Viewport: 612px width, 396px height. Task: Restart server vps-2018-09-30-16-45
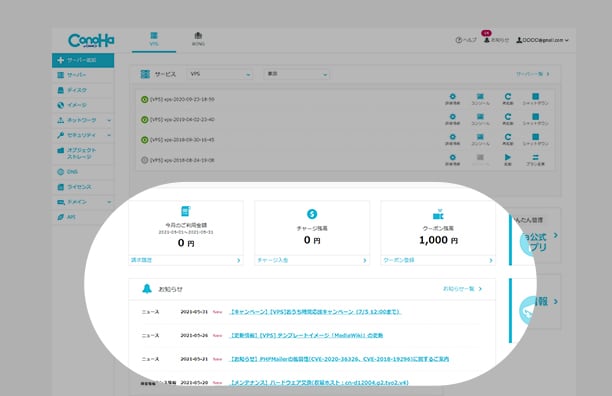[507, 140]
